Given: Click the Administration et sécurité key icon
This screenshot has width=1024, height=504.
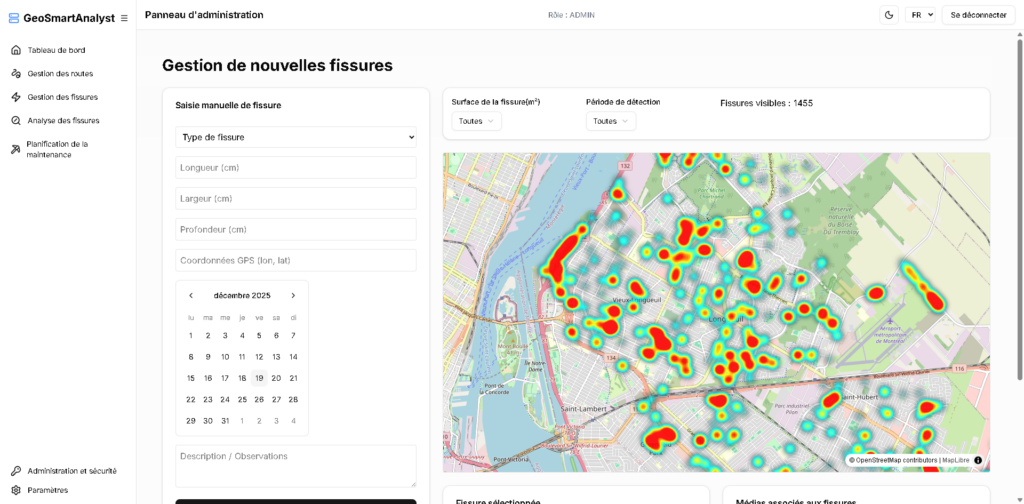Looking at the screenshot, I should (16, 470).
